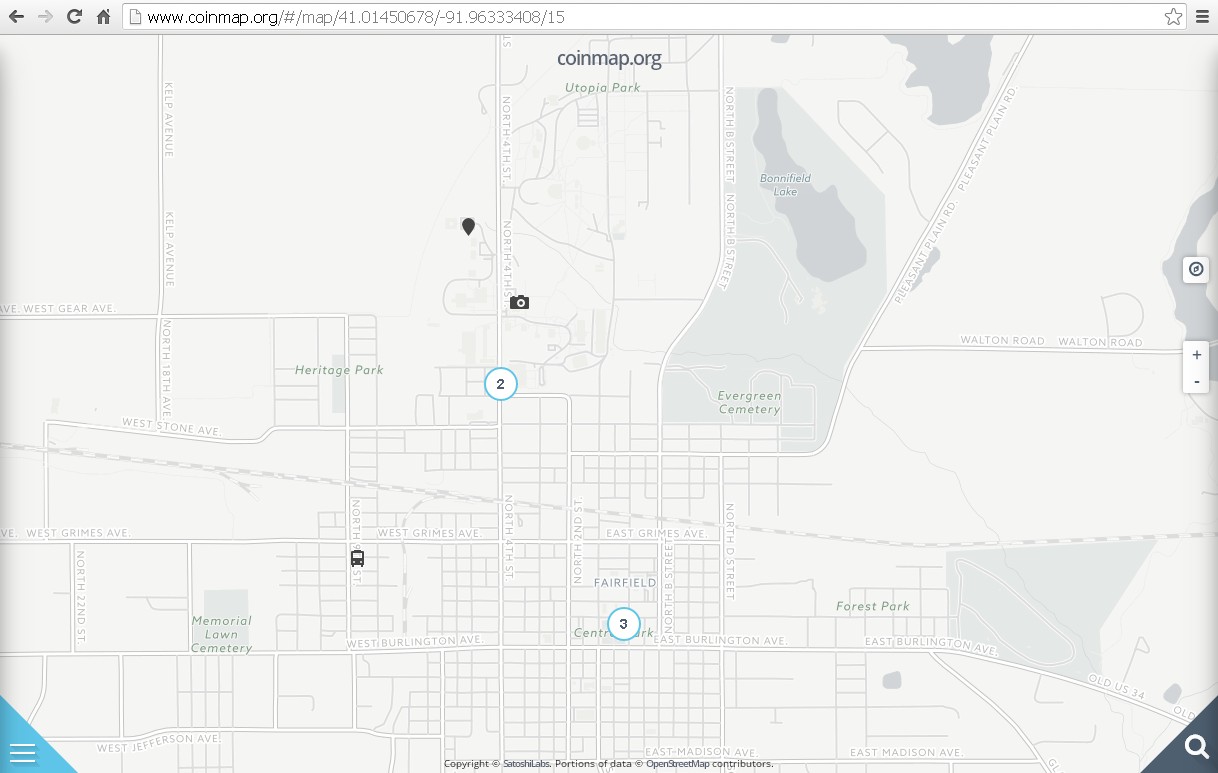Zoom in the map with plus button

click(1196, 355)
